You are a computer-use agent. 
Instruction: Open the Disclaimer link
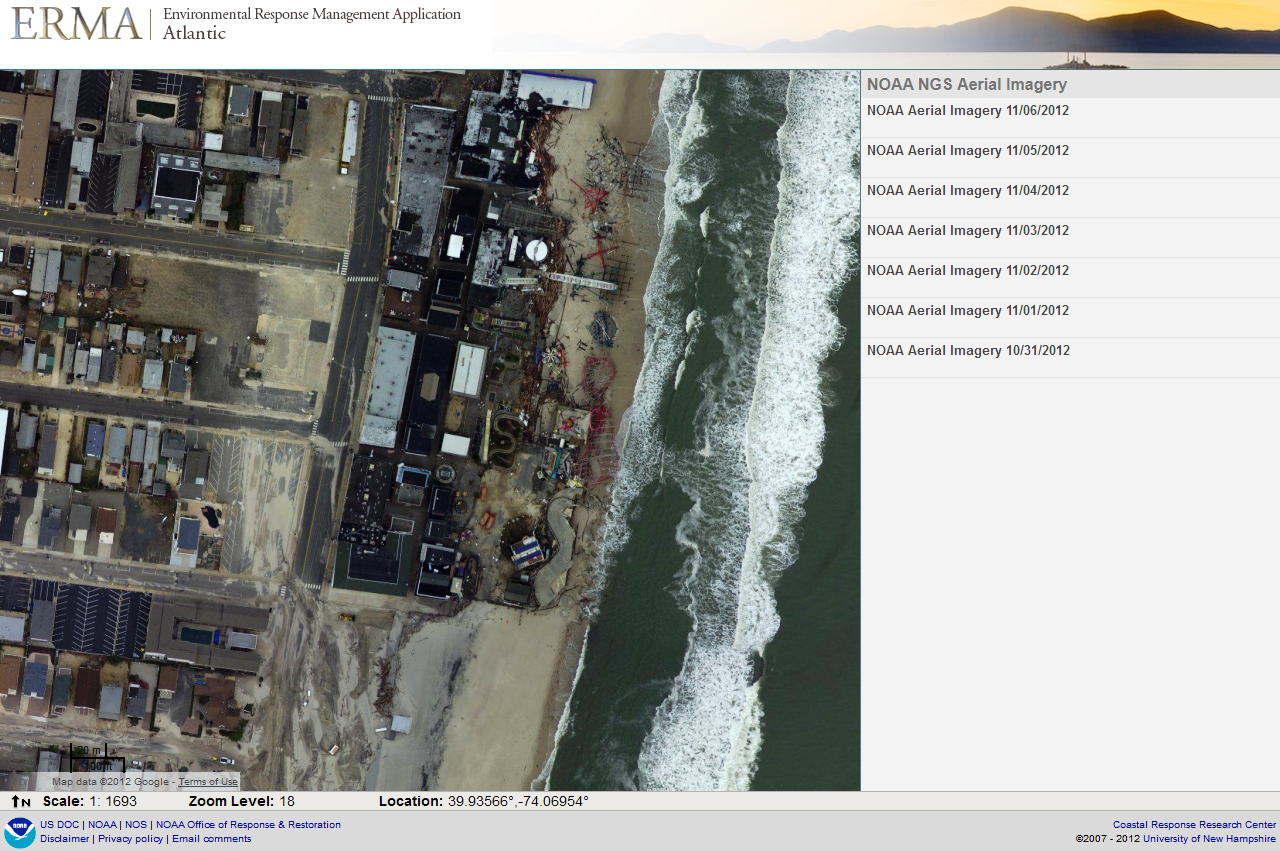click(x=65, y=839)
